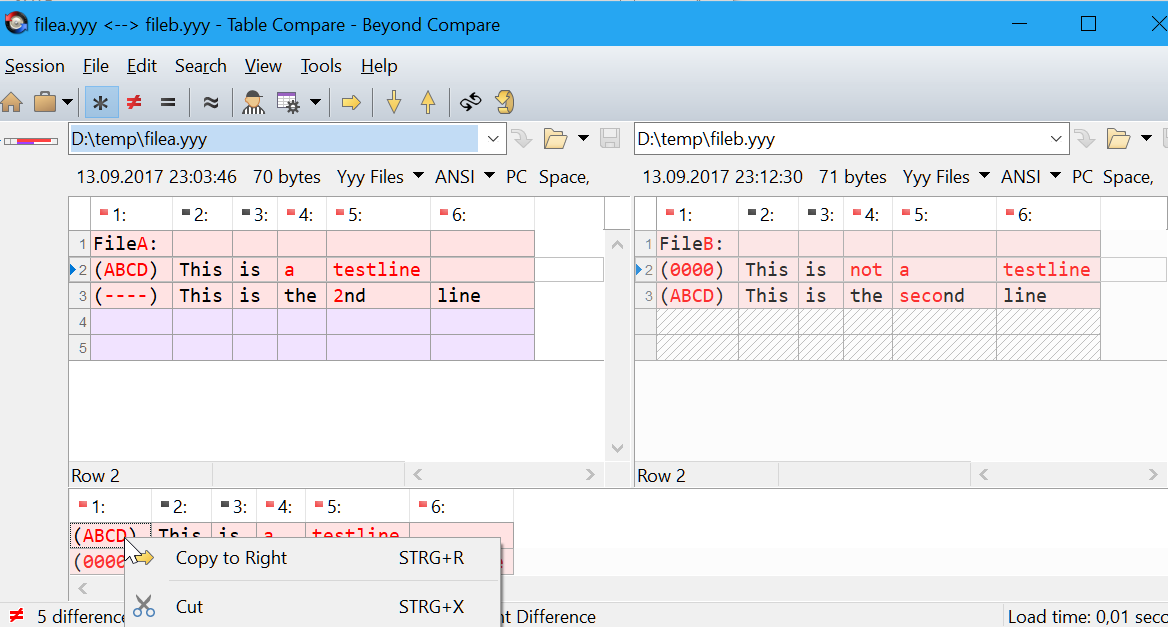Select left cell FileA: in row 1
The image size is (1168, 627).
(132, 244)
